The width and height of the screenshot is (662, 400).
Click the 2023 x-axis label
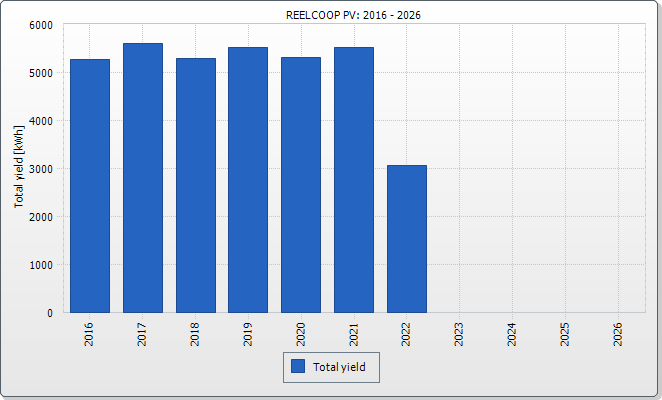point(459,334)
